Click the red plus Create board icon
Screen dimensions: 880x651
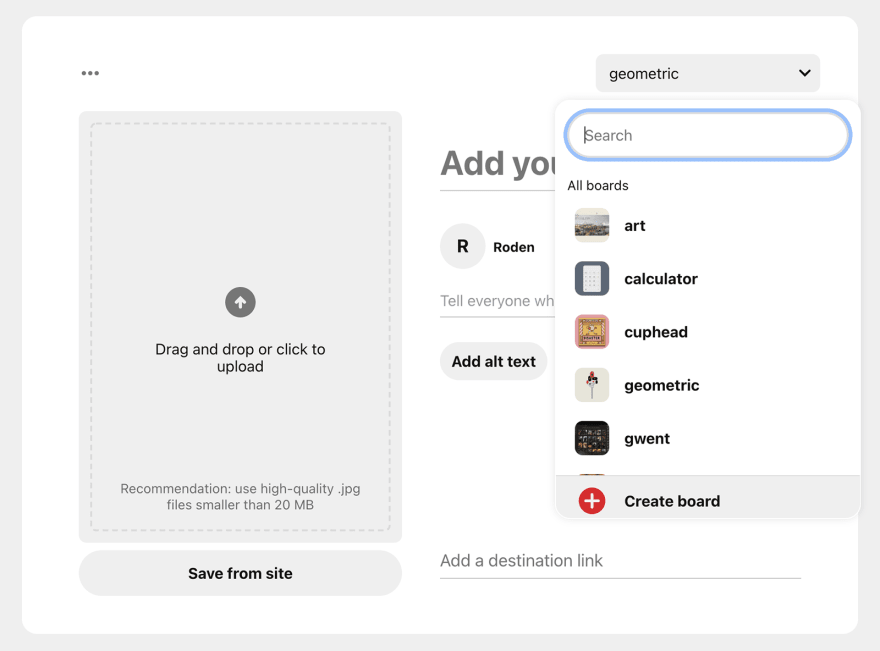point(592,501)
